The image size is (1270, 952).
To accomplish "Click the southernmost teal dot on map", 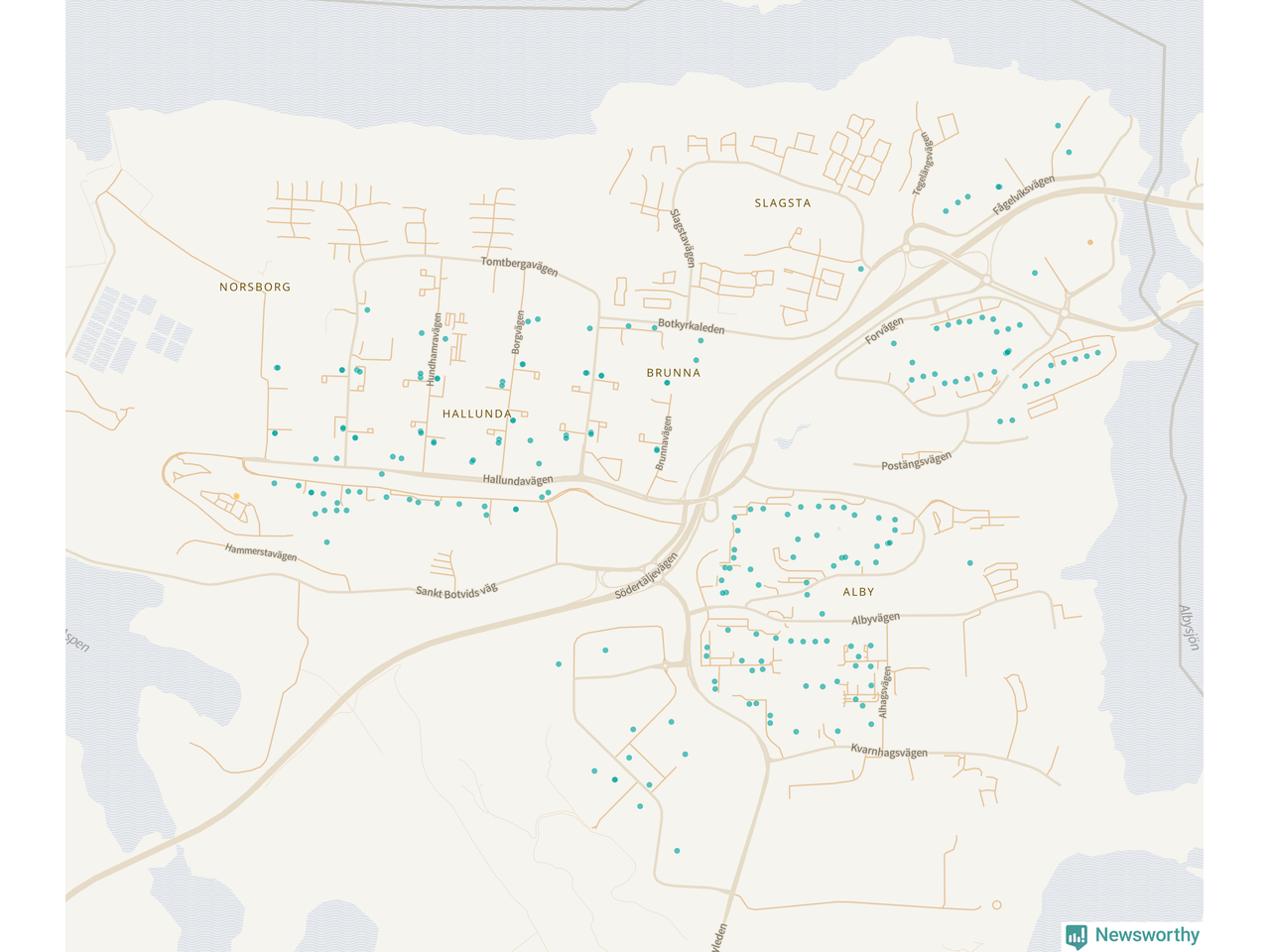I will point(677,851).
